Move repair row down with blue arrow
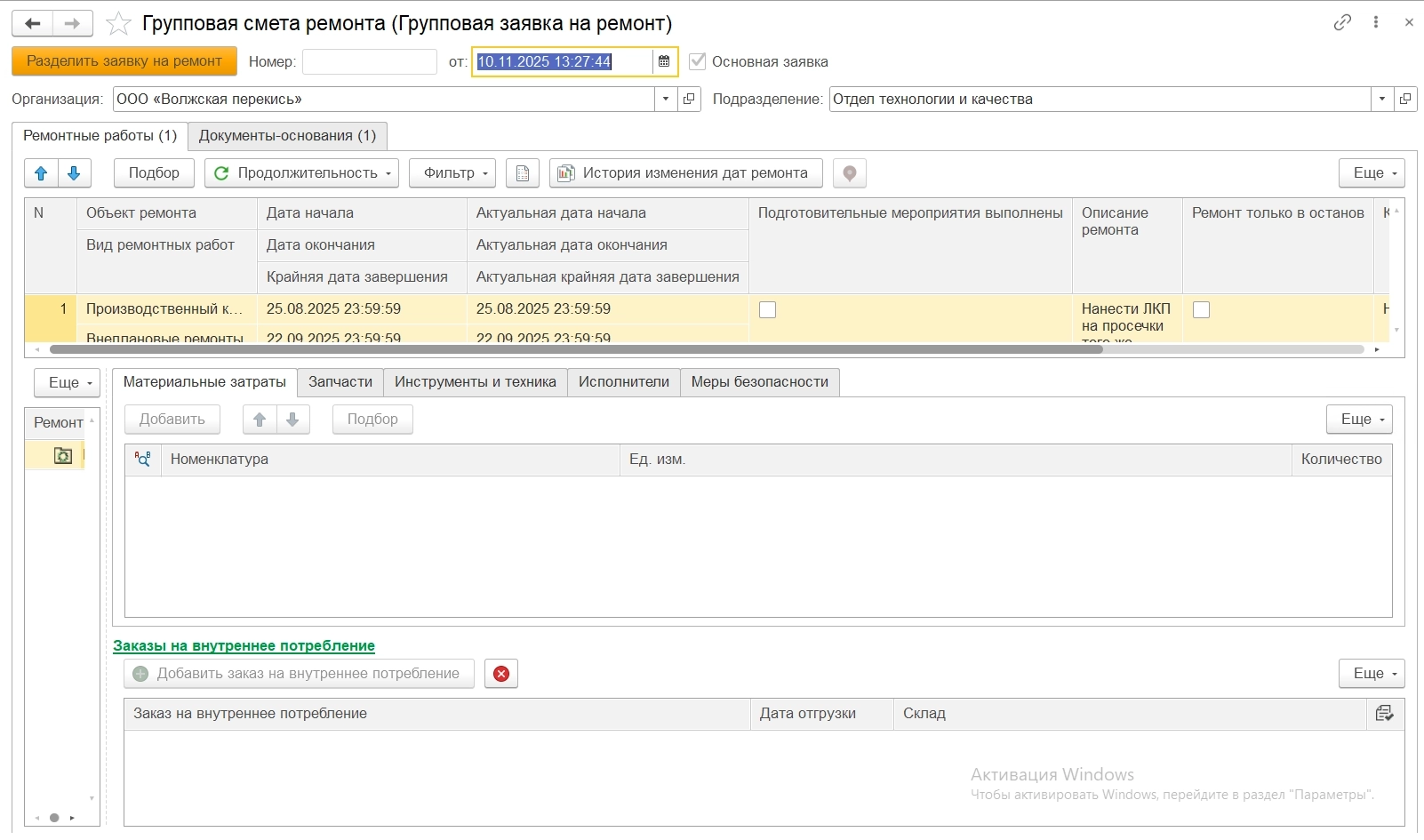The image size is (1424, 840). click(75, 173)
